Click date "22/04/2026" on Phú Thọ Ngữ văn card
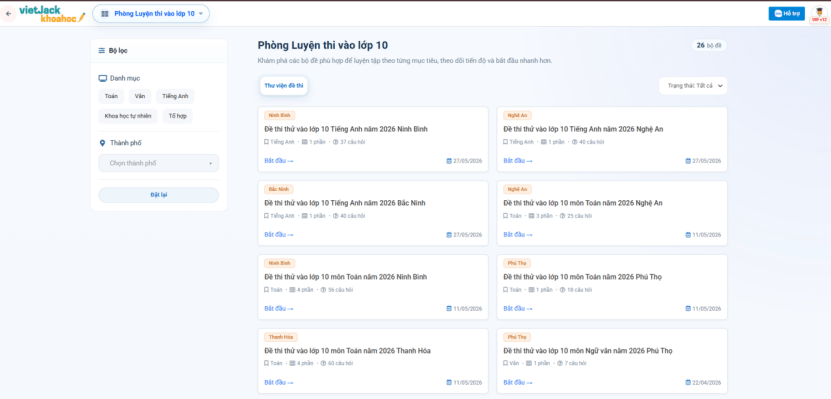Viewport: 831px width, 399px height. (x=706, y=383)
